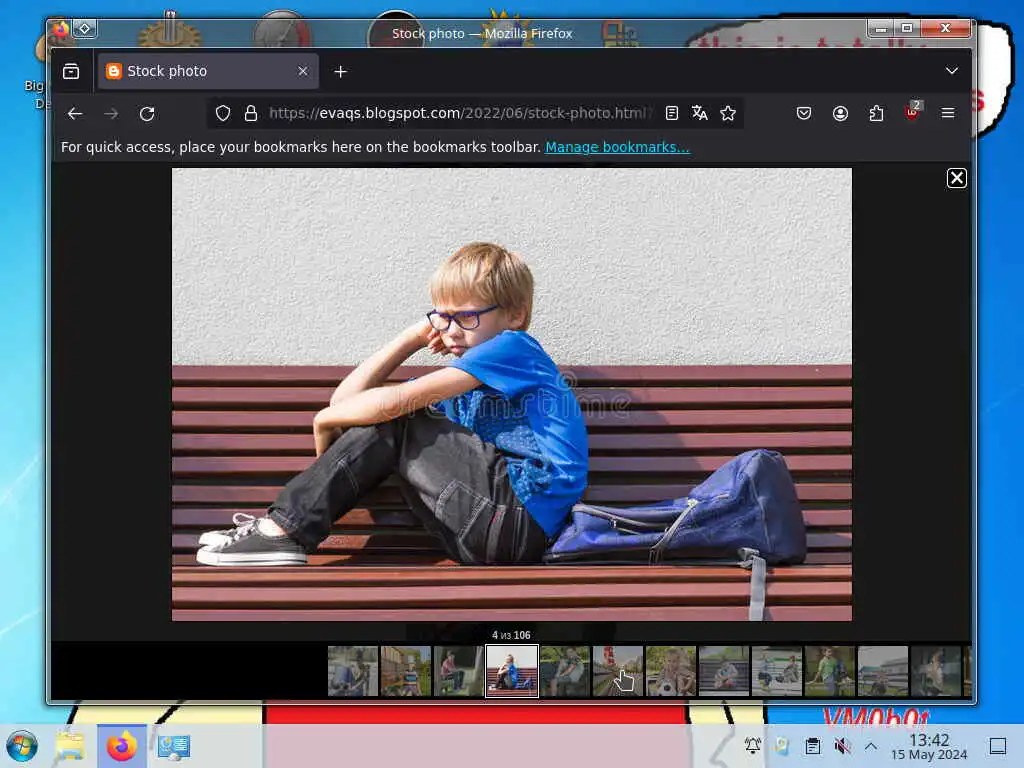
Task: Select the seventh filmstrip thumbnail
Action: 671,671
